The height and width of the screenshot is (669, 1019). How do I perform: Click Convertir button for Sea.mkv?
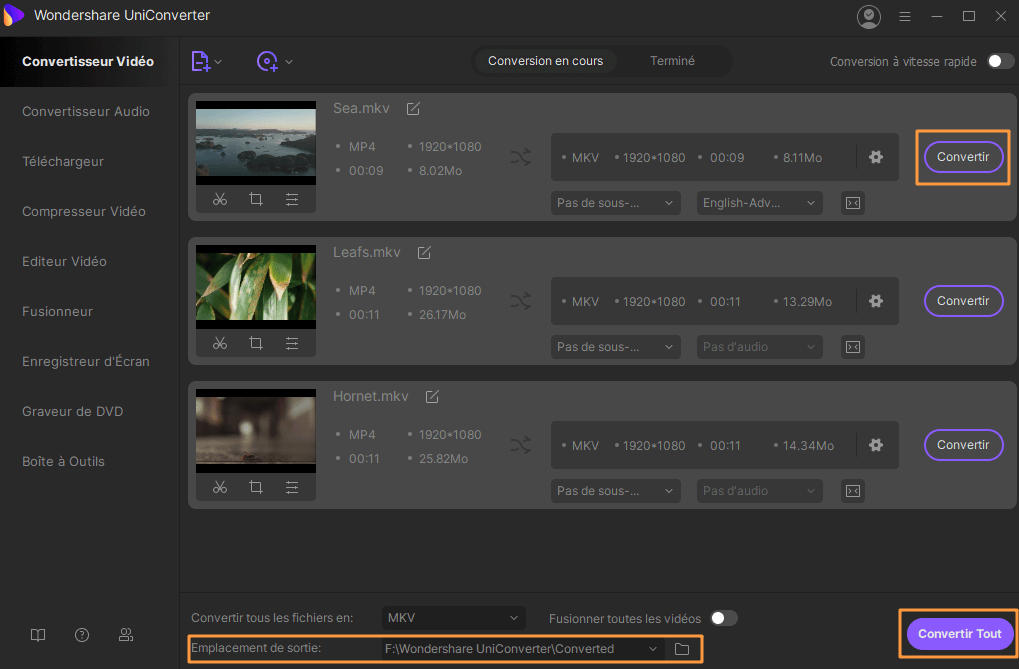click(963, 157)
